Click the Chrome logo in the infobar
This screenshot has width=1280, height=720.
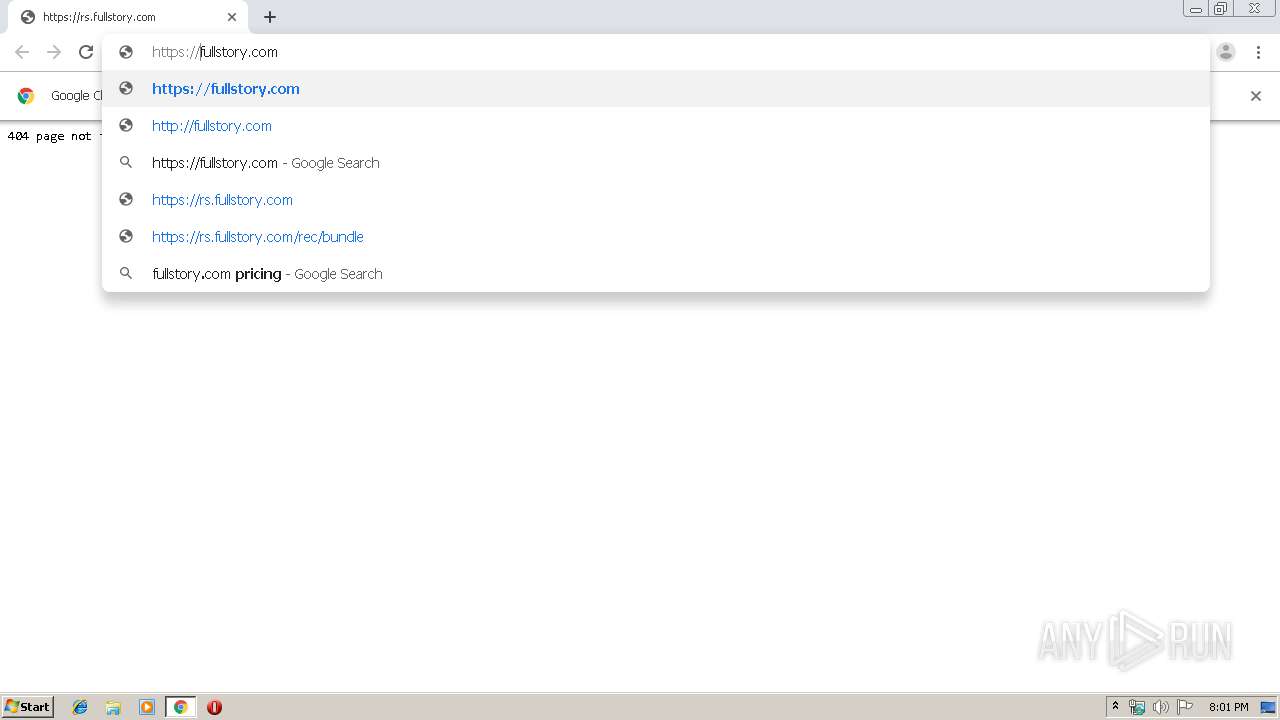[x=26, y=96]
